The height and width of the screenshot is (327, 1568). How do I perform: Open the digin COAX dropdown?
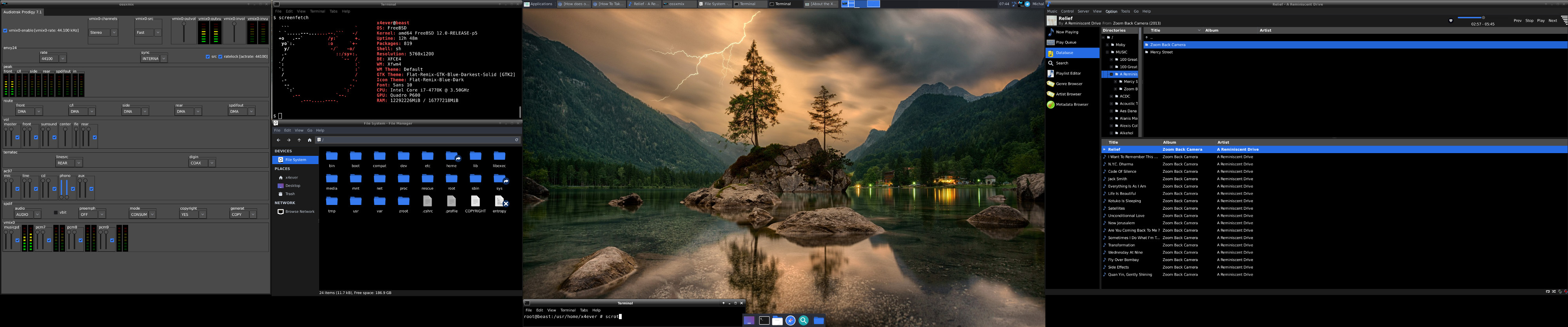point(202,163)
